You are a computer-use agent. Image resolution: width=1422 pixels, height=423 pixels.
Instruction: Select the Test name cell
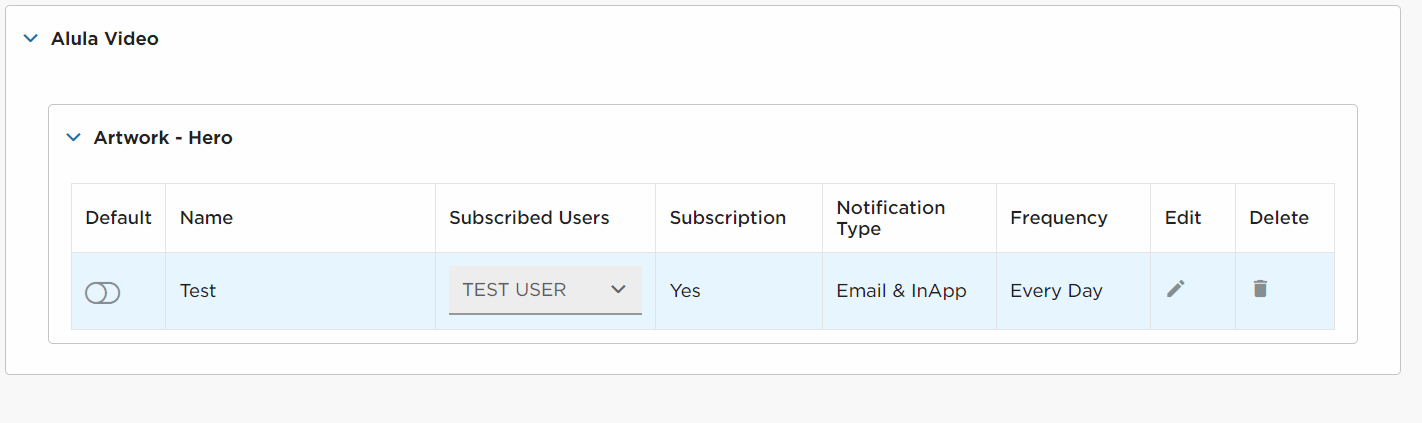pyautogui.click(x=198, y=291)
